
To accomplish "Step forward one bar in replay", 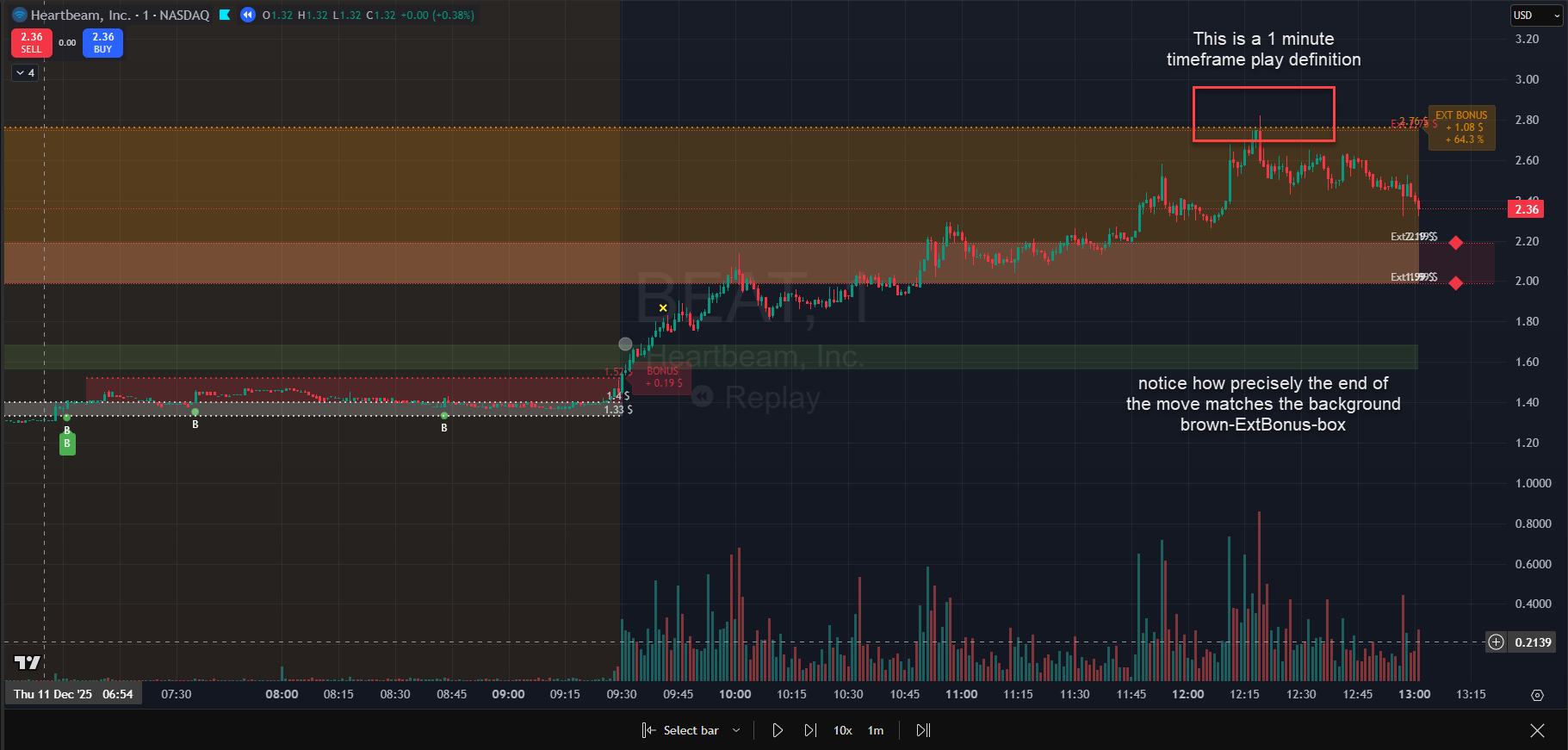I will 810,730.
